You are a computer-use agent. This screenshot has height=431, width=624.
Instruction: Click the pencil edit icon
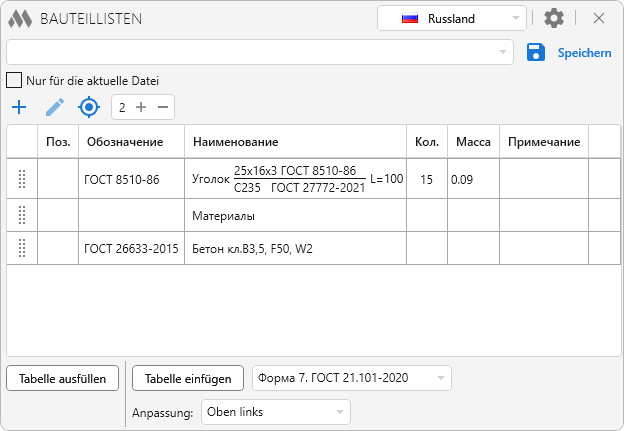click(x=54, y=107)
